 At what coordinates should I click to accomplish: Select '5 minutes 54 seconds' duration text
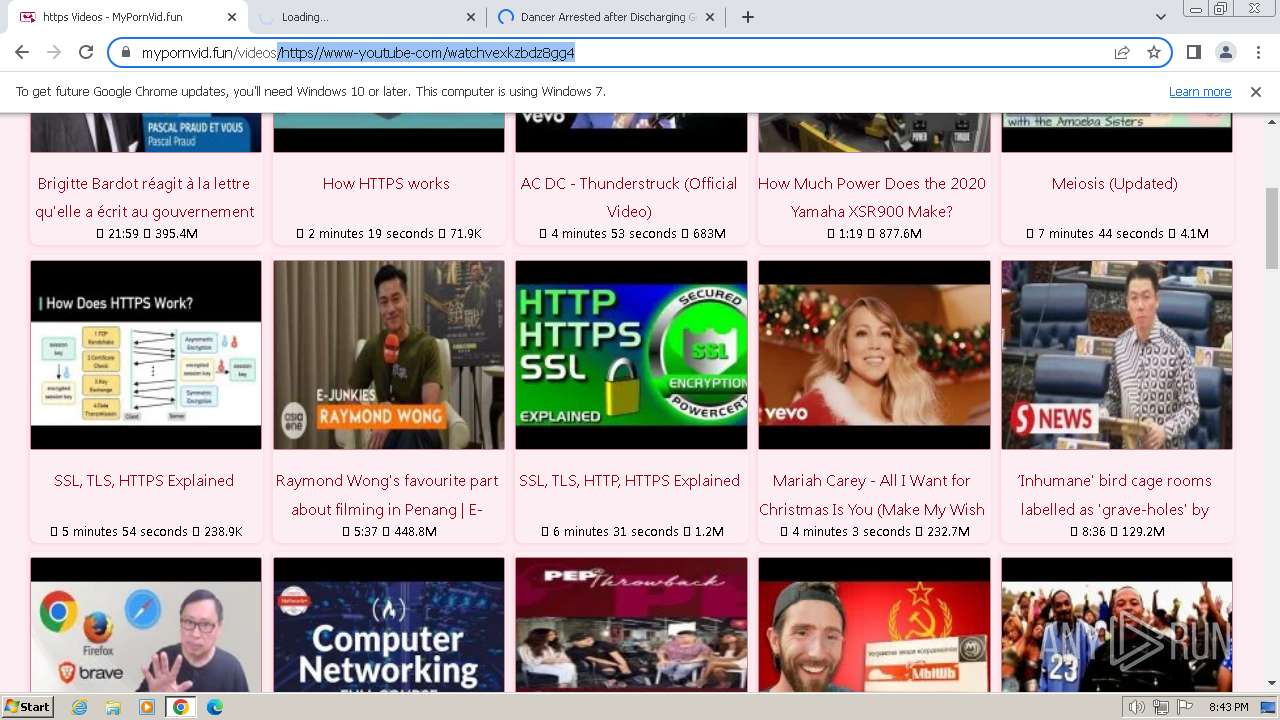click(x=125, y=532)
